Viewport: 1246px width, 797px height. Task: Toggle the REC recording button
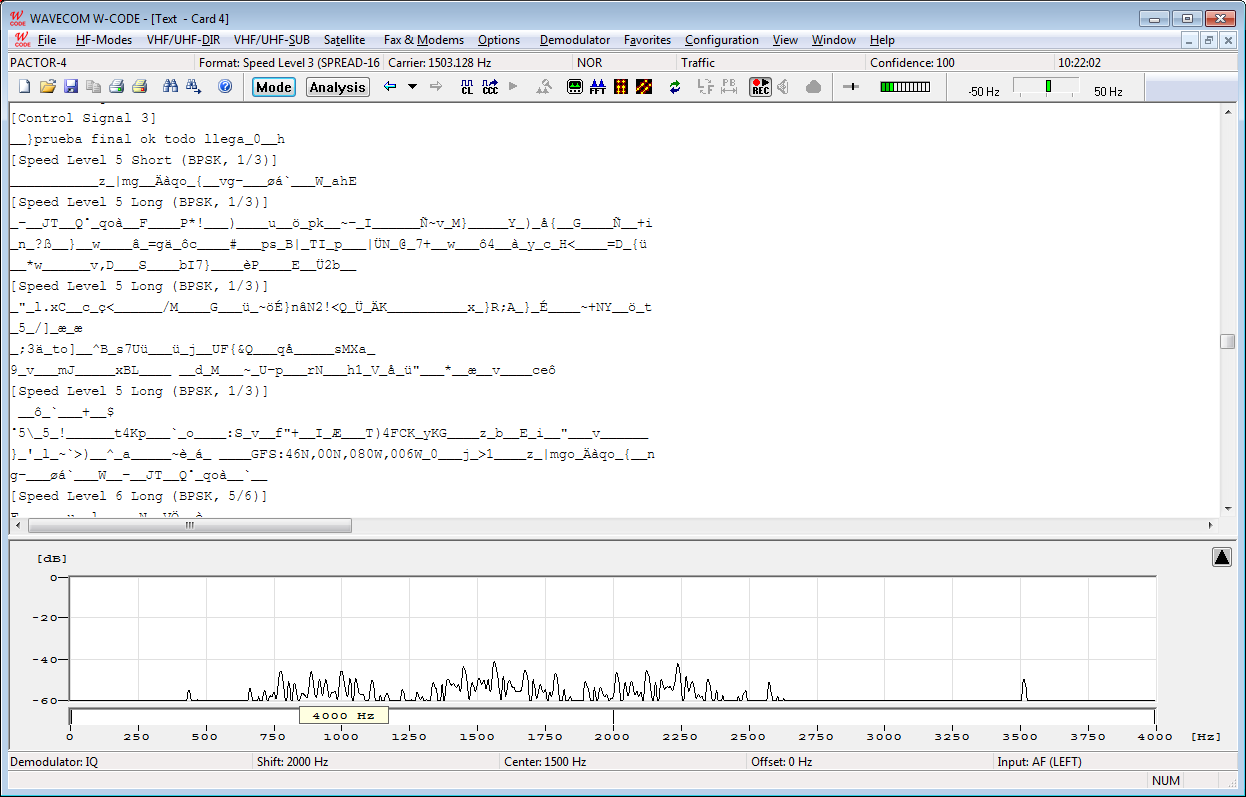(x=761, y=87)
